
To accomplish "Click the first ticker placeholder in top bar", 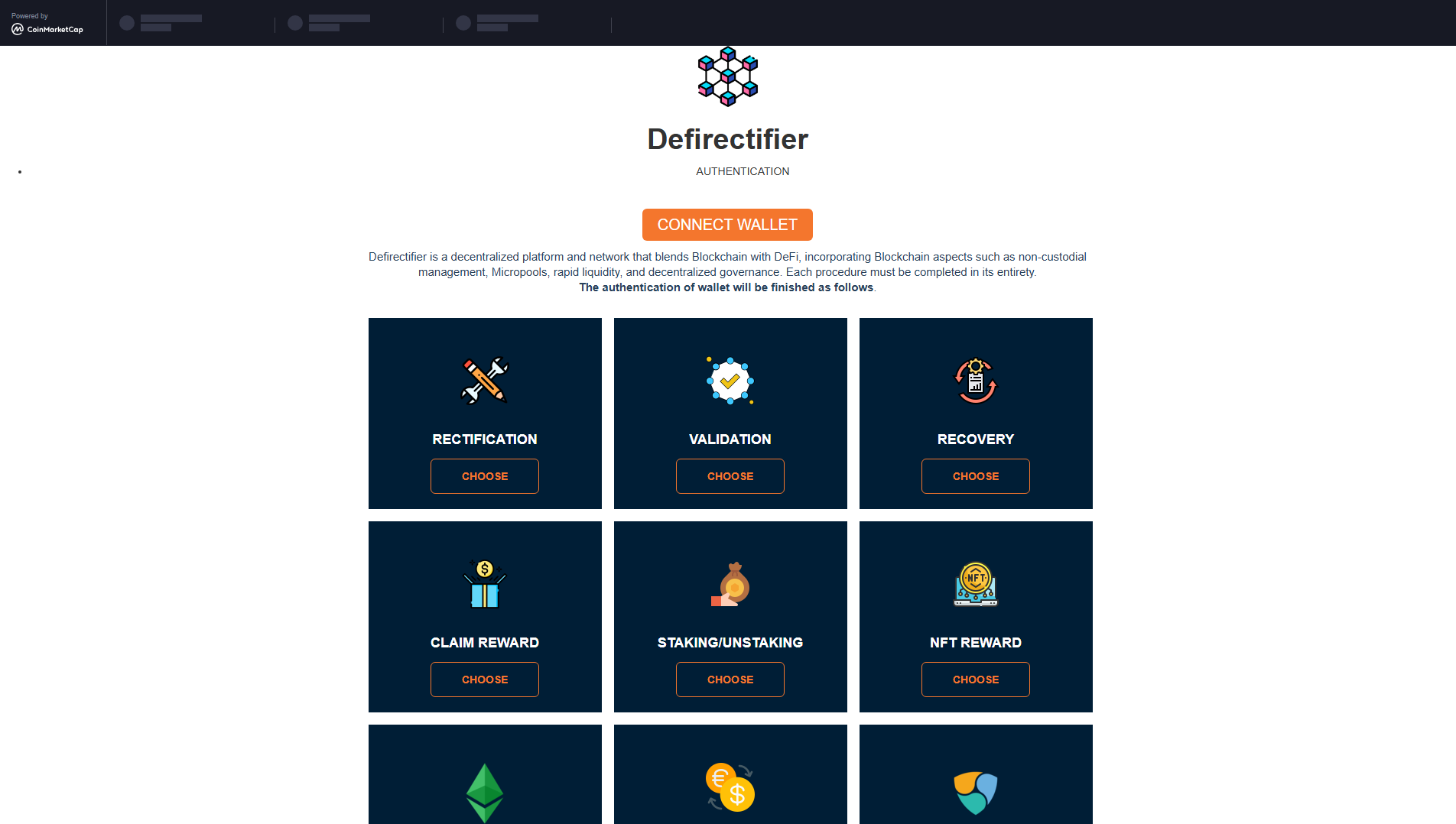I will tap(161, 23).
